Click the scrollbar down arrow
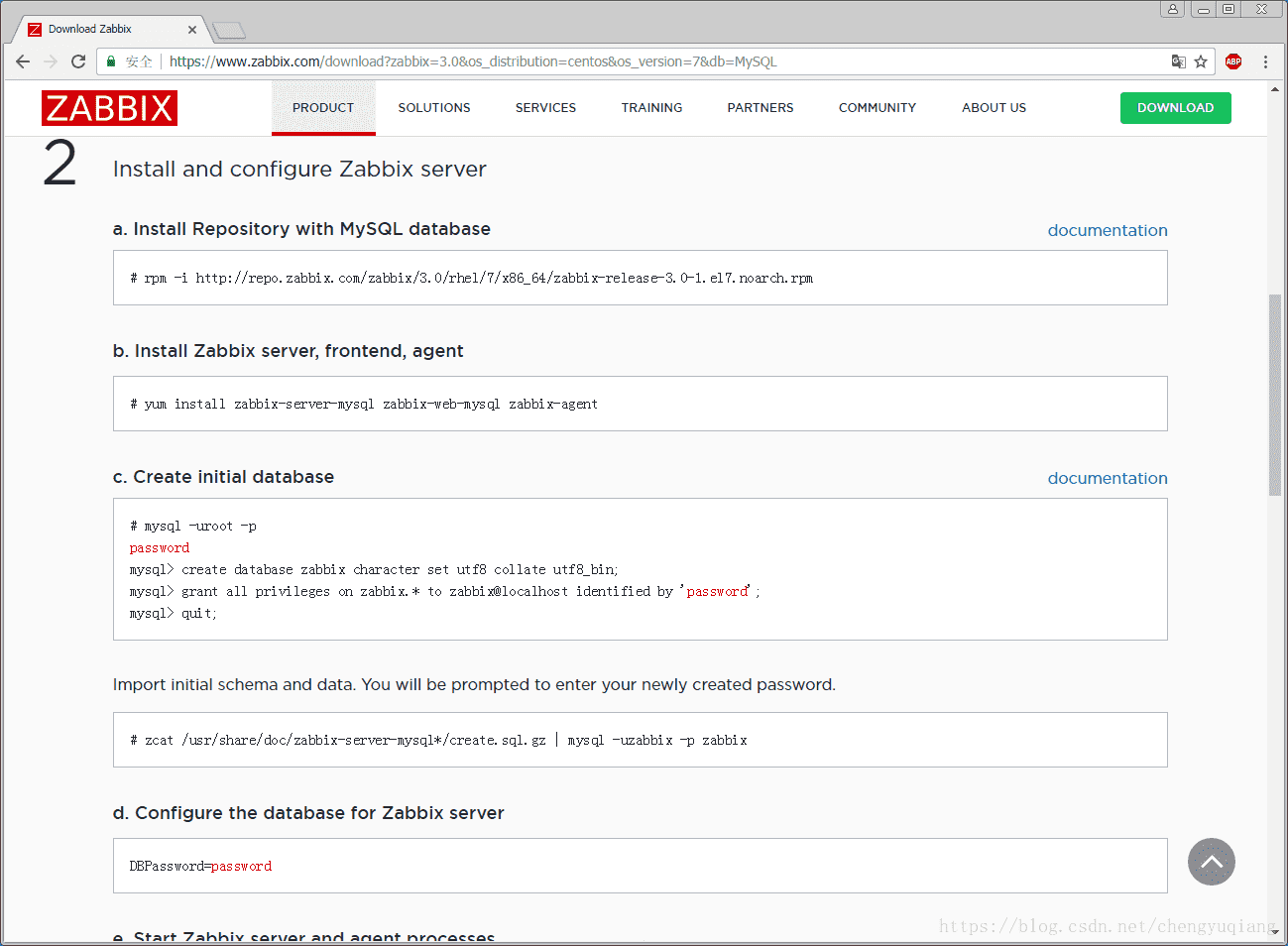 tap(1275, 933)
